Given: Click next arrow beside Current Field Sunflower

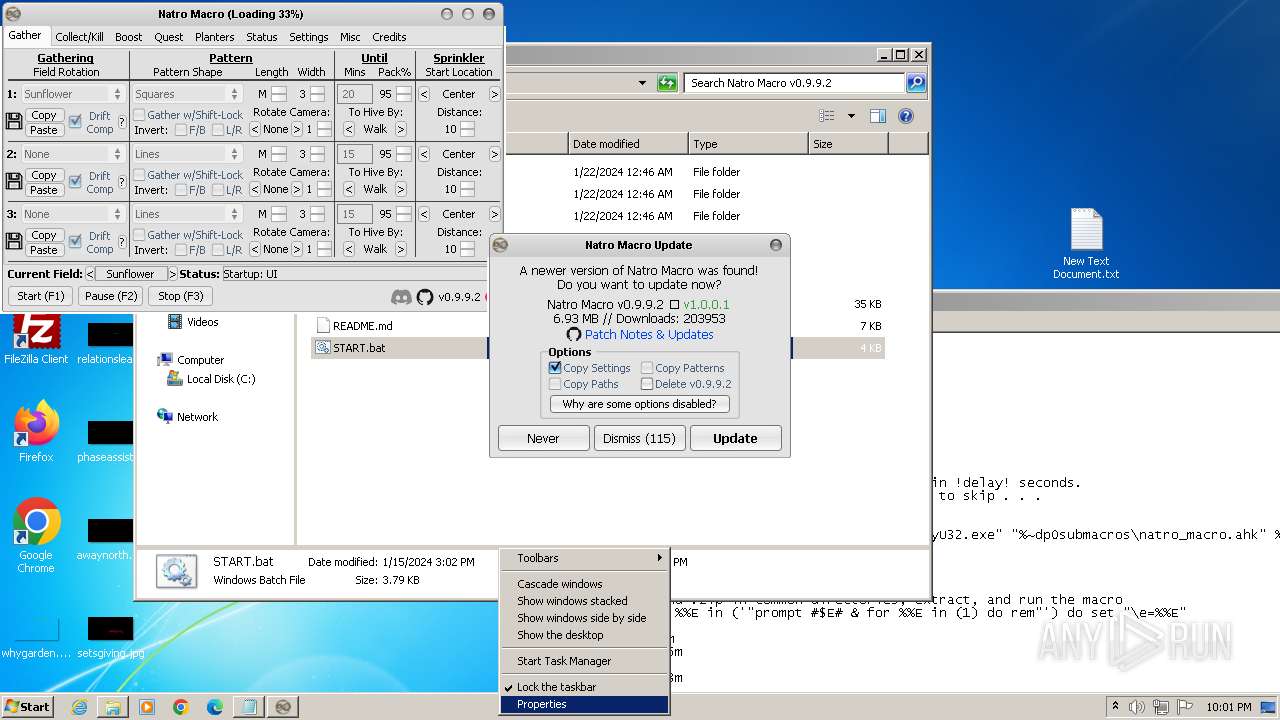Looking at the screenshot, I should coord(172,274).
